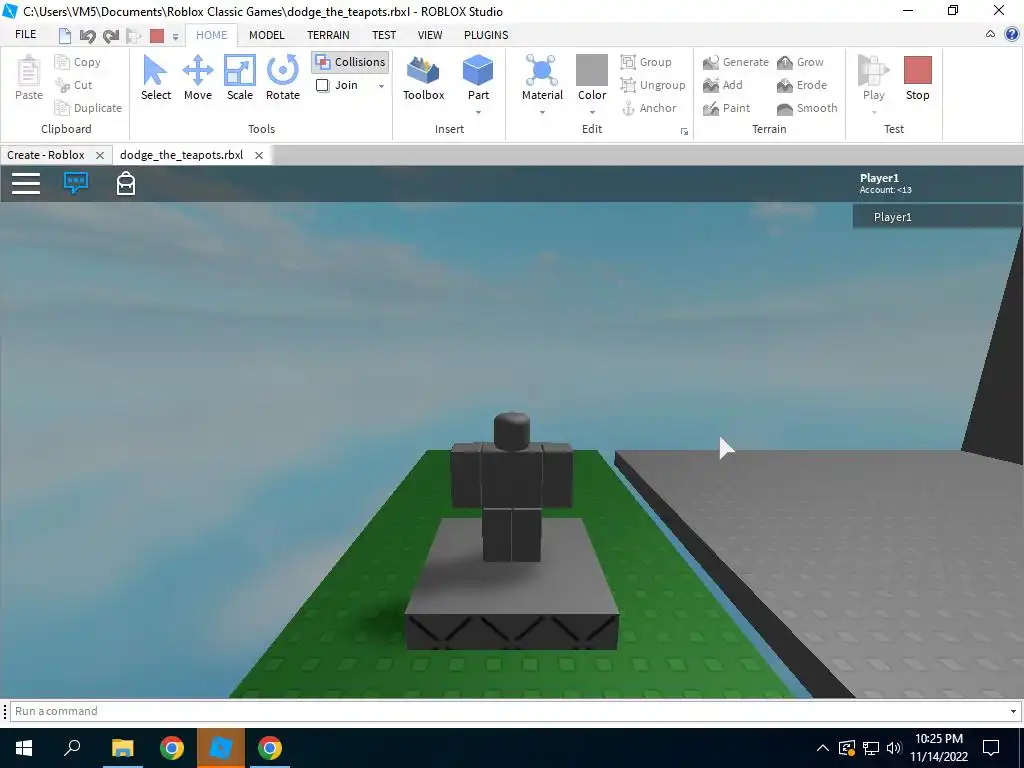Toggle the Collisions option
The height and width of the screenshot is (768, 1024).
(x=350, y=62)
